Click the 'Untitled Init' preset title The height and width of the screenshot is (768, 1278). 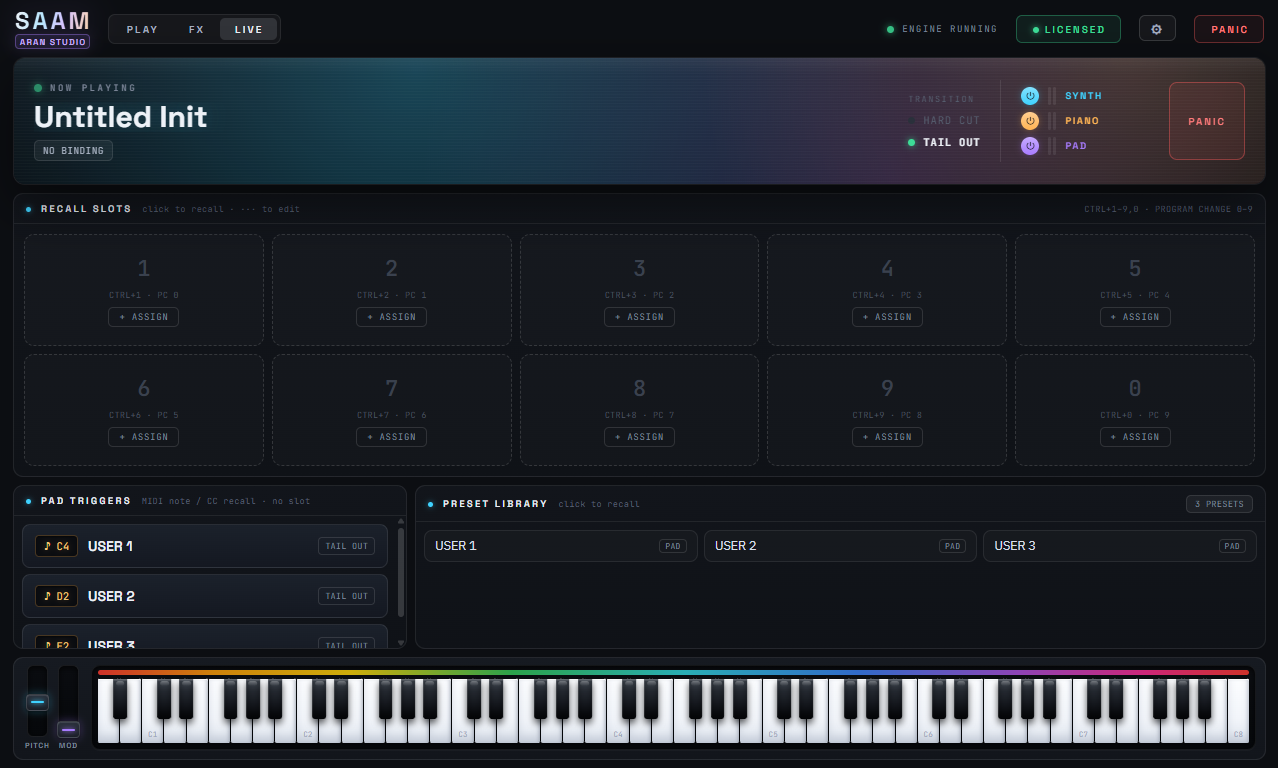point(121,117)
